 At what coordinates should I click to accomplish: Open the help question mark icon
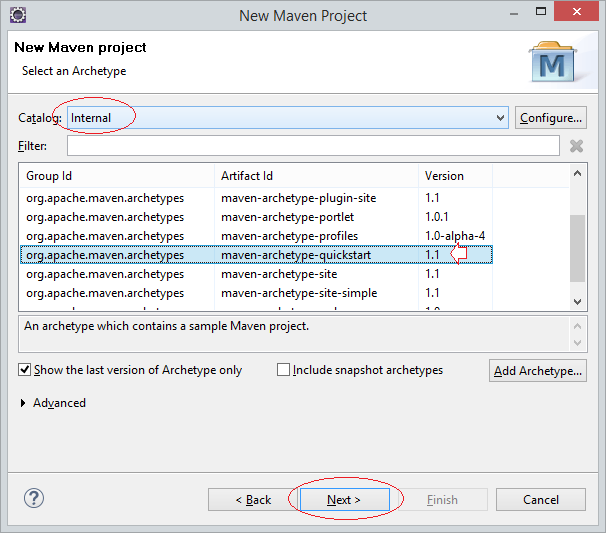(x=34, y=498)
